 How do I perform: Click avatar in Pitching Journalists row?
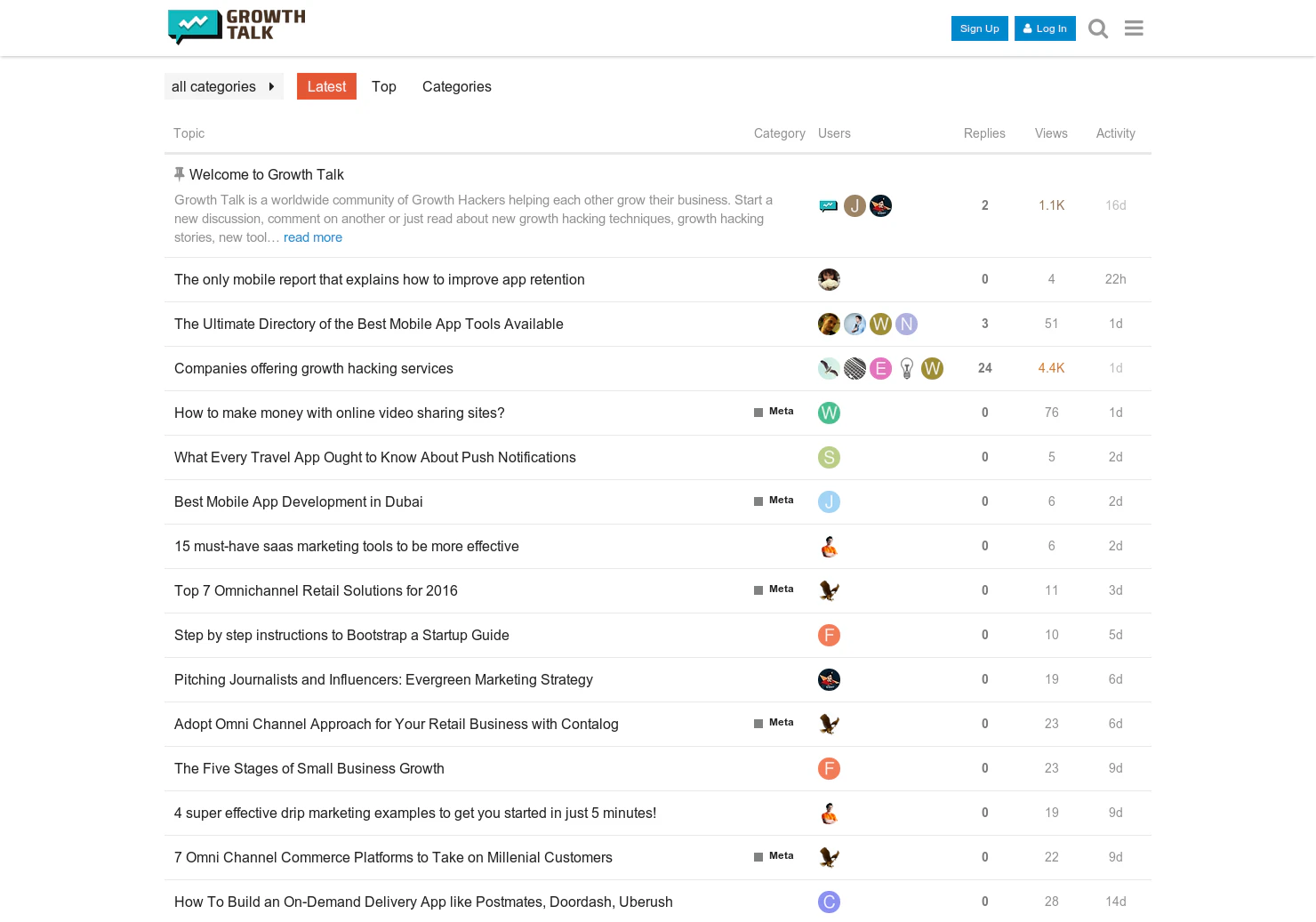[829, 679]
